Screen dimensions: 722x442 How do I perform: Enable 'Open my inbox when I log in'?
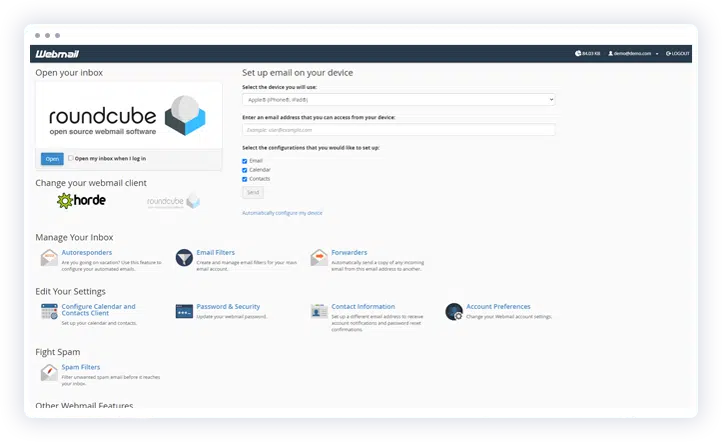[71, 158]
